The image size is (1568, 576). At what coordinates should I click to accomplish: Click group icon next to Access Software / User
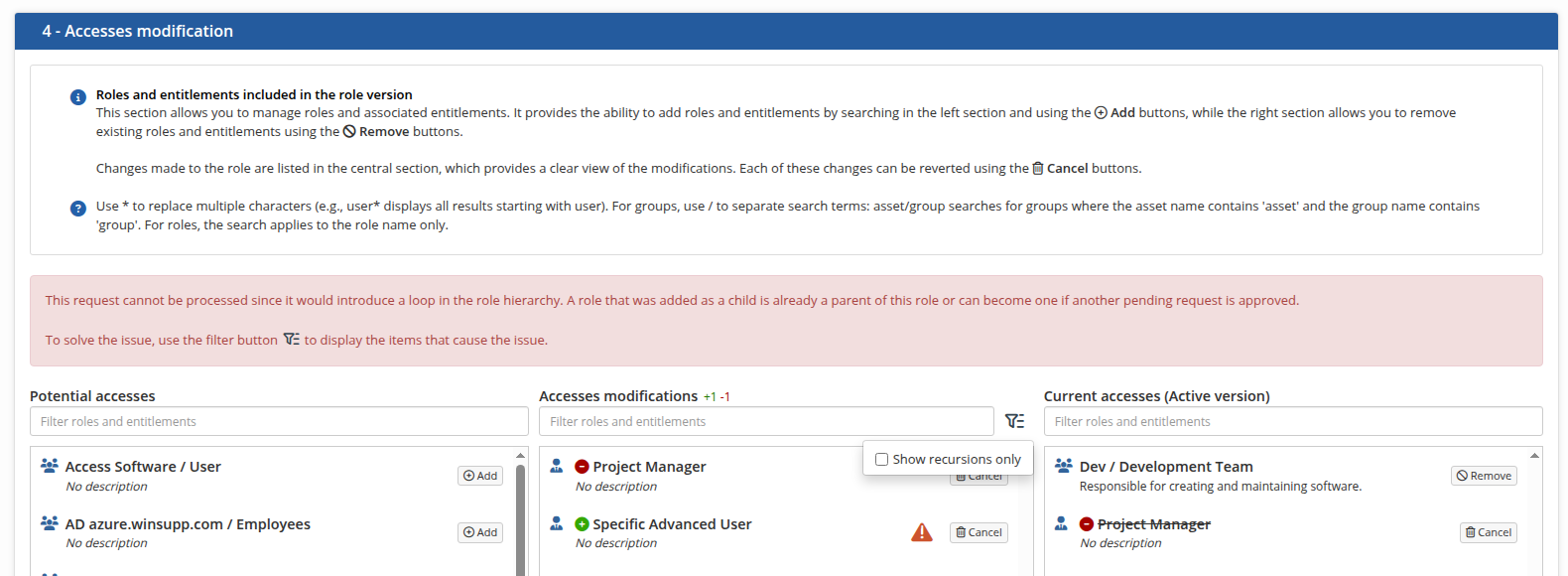(x=49, y=465)
